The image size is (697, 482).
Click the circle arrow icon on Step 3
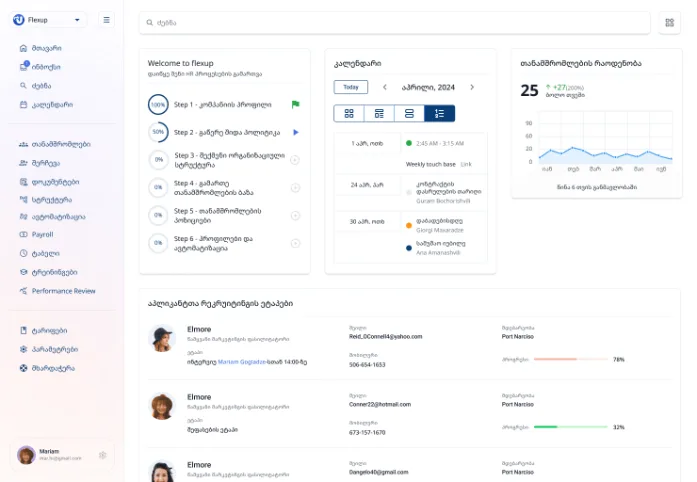click(295, 160)
